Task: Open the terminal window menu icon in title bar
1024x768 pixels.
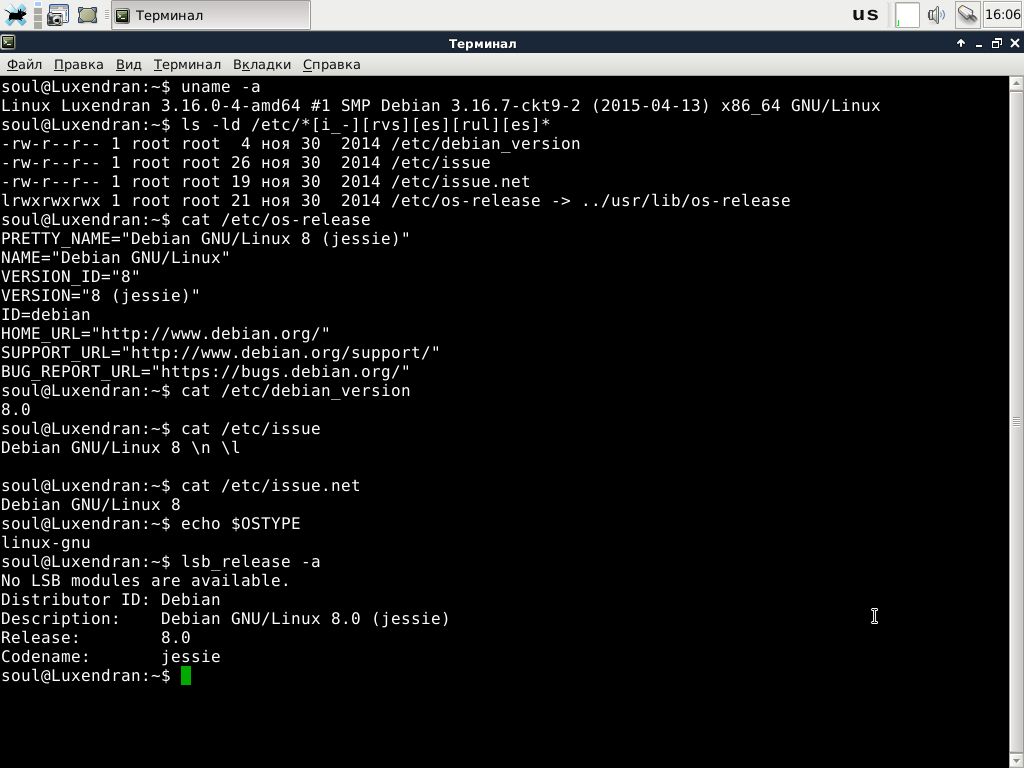Action: pos(8,43)
